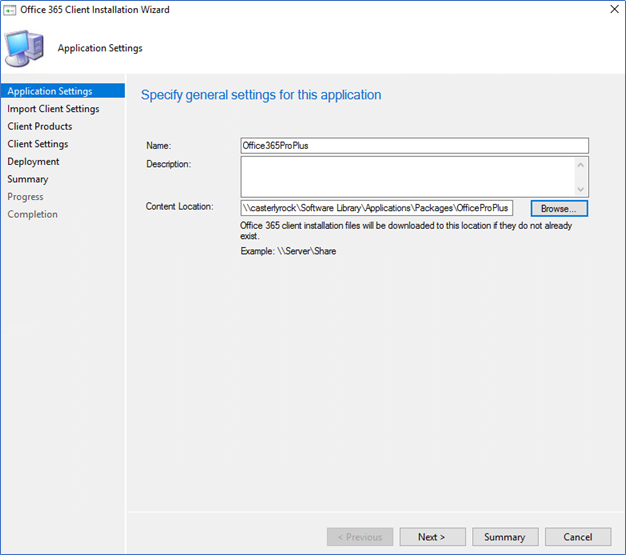The width and height of the screenshot is (626, 555).
Task: Click the 'Name:' label
Action: [158, 146]
